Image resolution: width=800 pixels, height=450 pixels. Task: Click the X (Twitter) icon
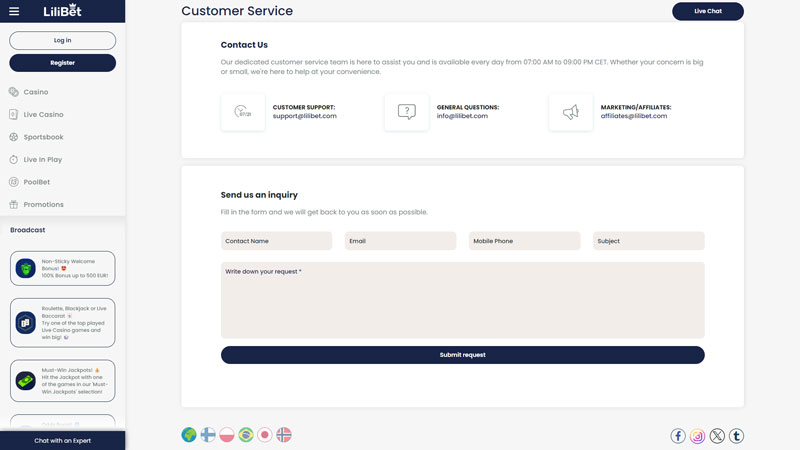click(x=717, y=436)
